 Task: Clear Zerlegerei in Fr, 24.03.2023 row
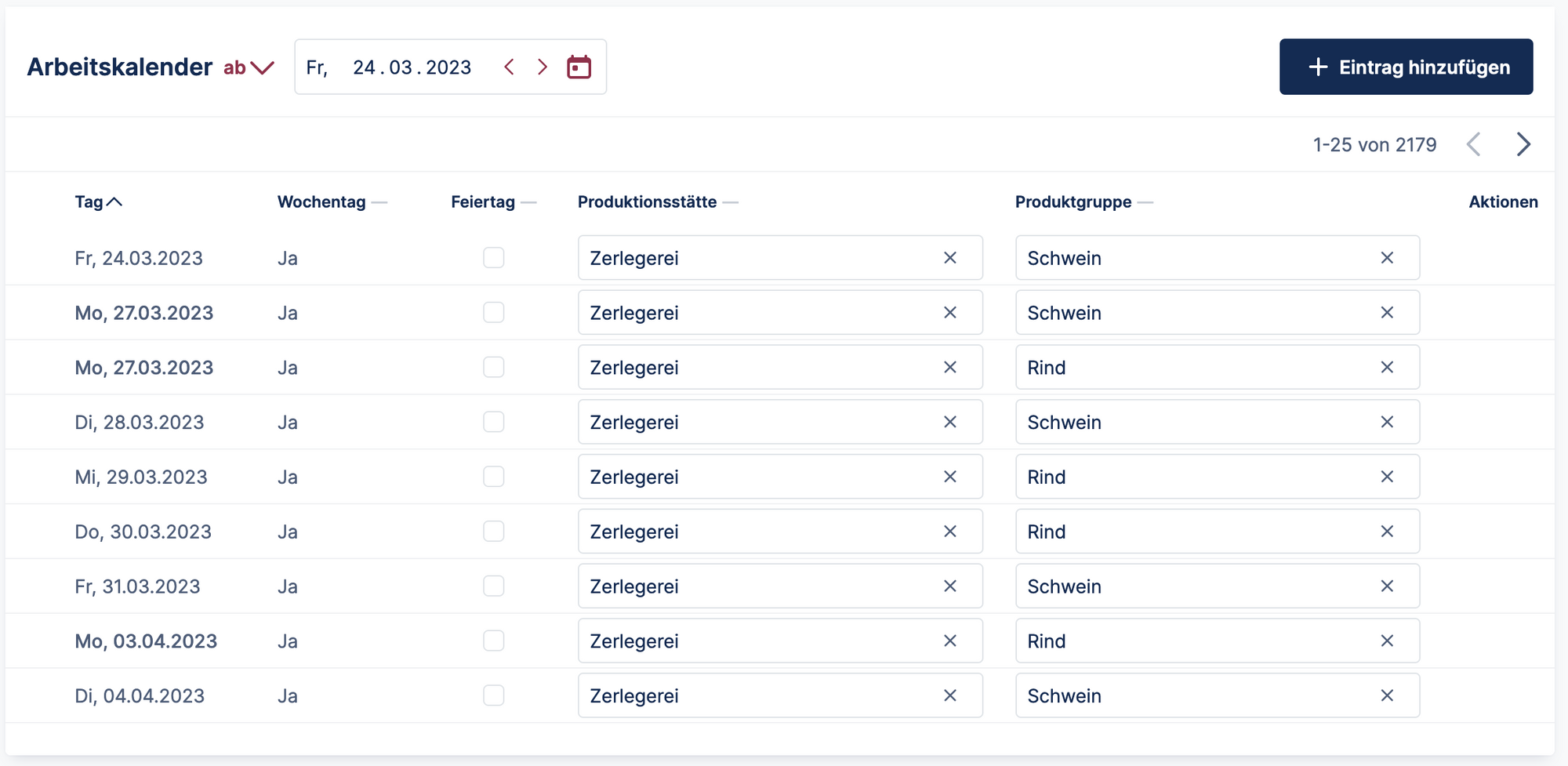pyautogui.click(x=949, y=258)
